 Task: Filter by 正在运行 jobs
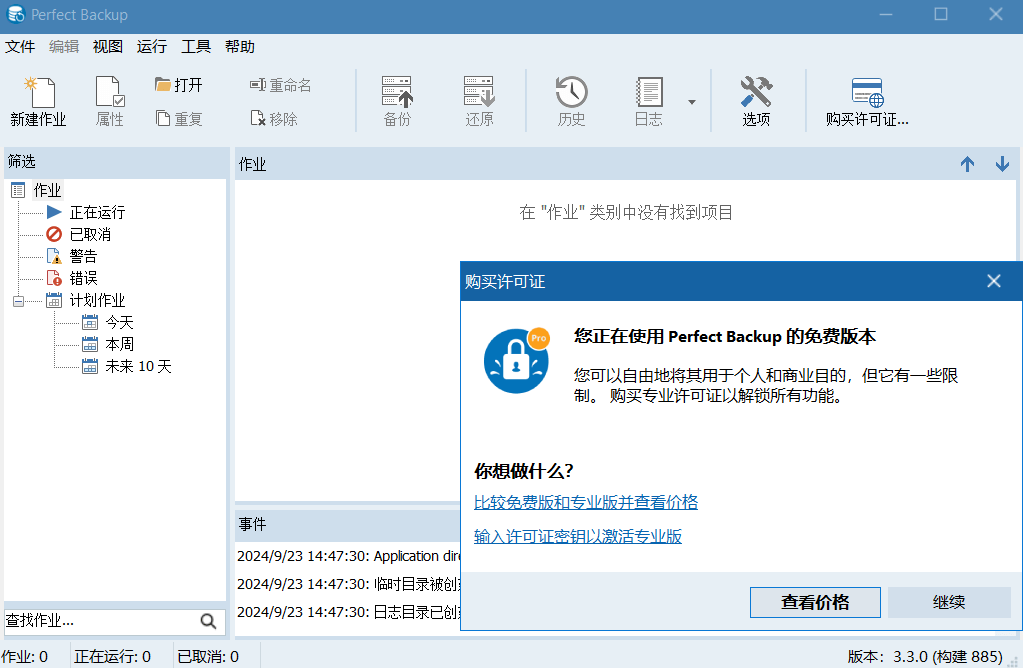[97, 213]
